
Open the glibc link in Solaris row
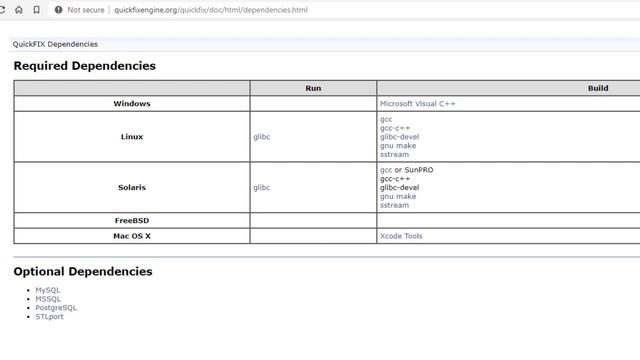coord(262,187)
